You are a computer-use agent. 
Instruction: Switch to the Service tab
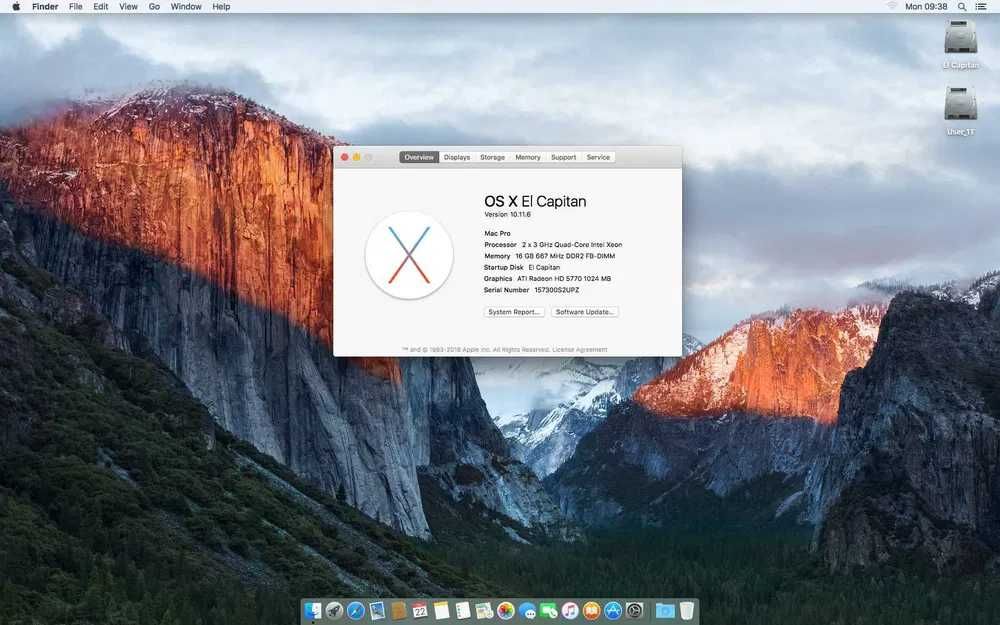pos(598,157)
